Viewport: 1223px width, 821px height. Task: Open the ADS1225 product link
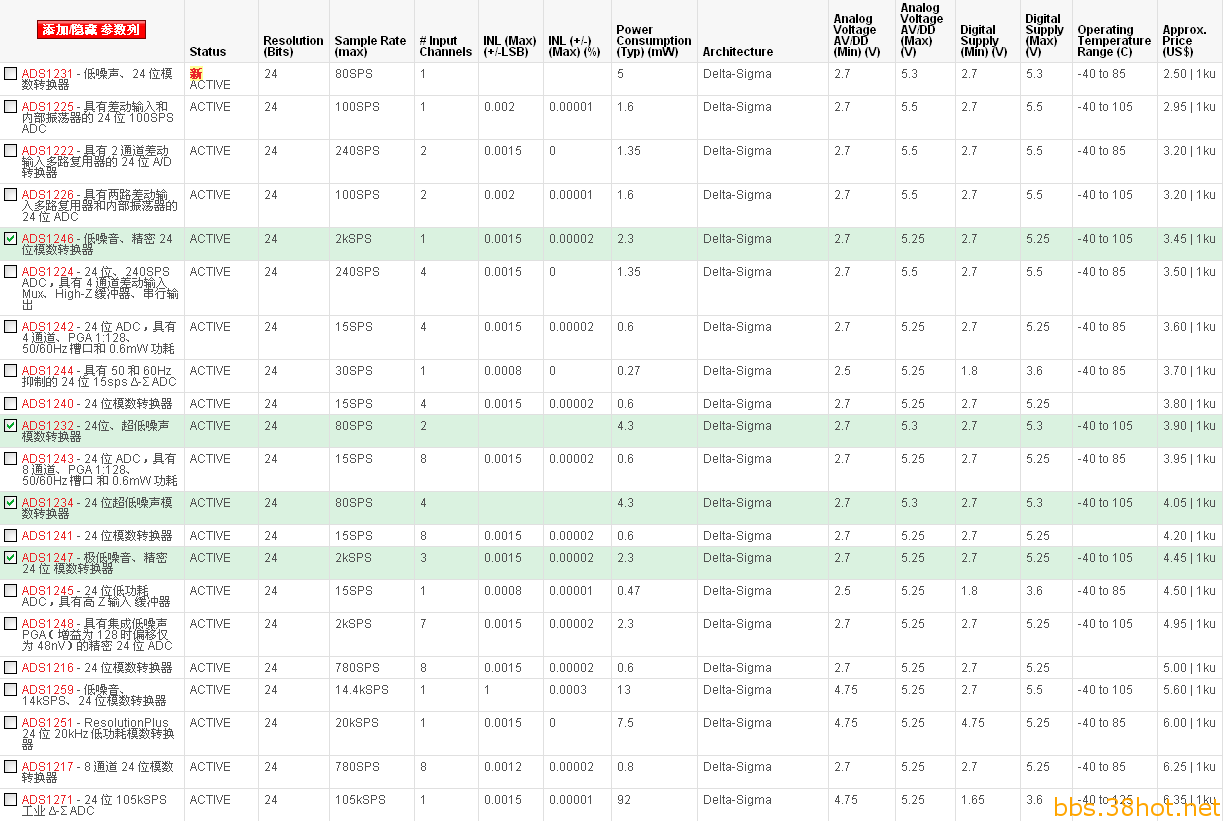(48, 107)
